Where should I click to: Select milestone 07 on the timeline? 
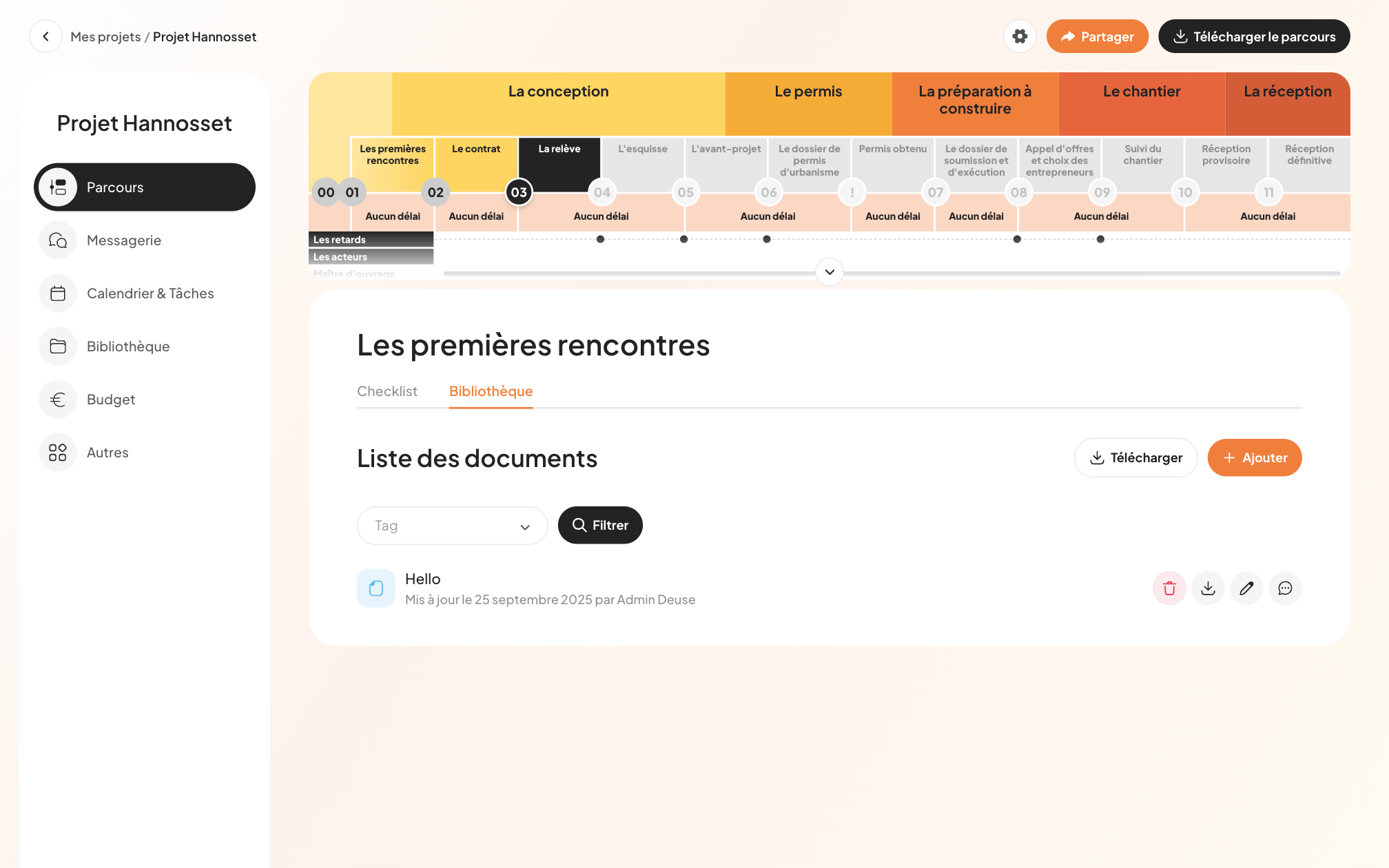click(935, 192)
